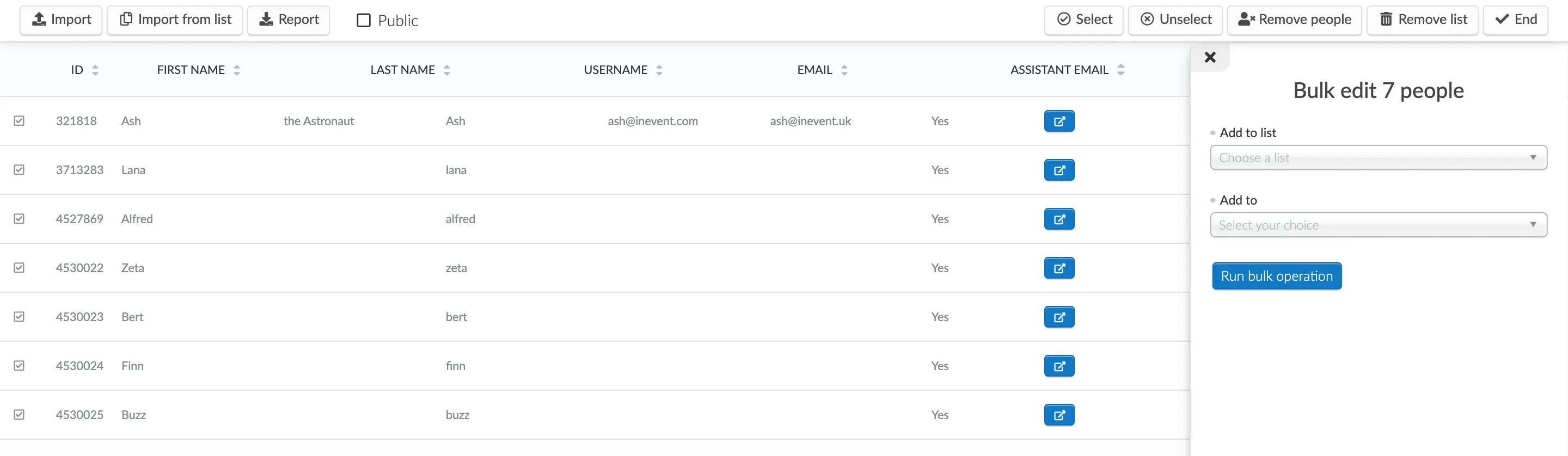This screenshot has width=1568, height=456.
Task: Click Import from list button
Action: [x=175, y=20]
